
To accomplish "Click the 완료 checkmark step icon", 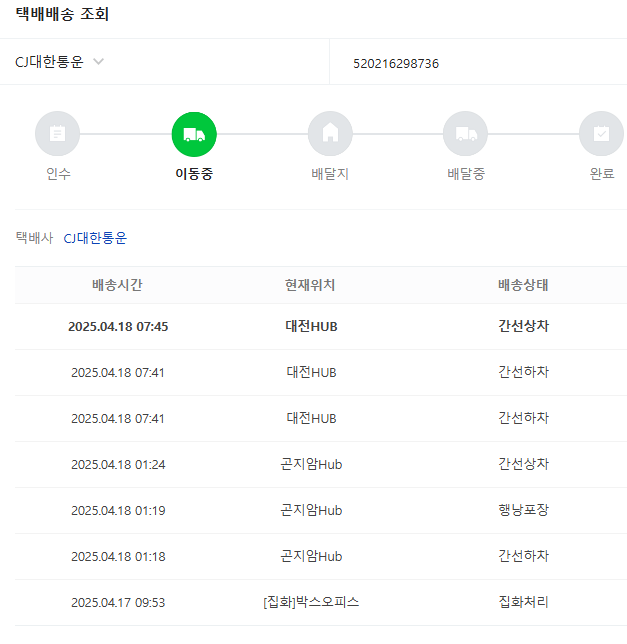I will pos(601,134).
